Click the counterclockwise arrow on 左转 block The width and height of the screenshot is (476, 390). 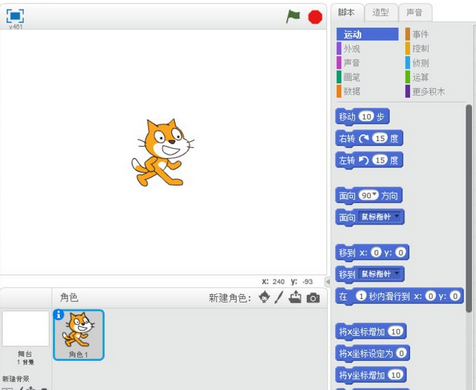[x=364, y=160]
